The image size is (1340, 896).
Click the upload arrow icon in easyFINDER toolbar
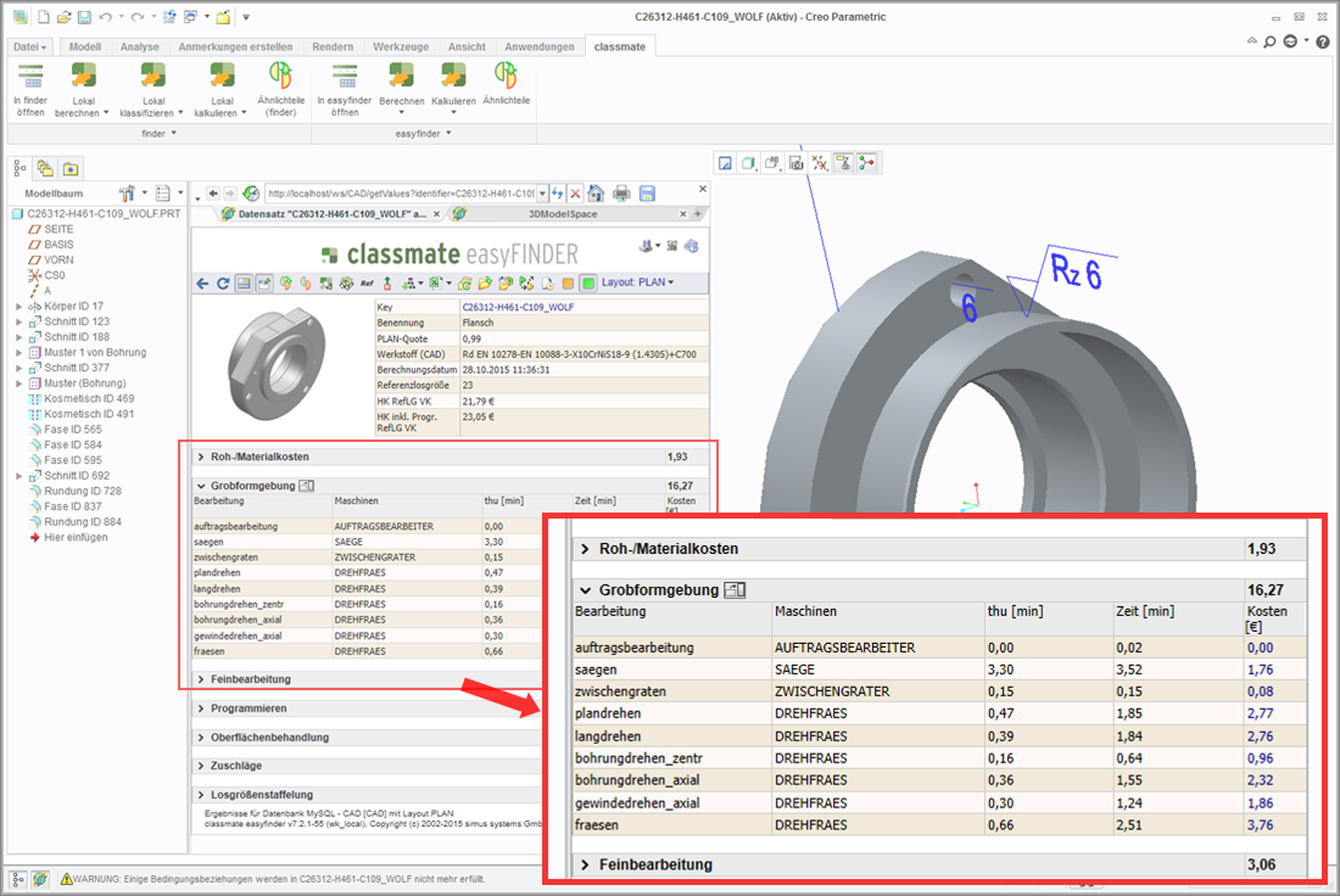(387, 284)
